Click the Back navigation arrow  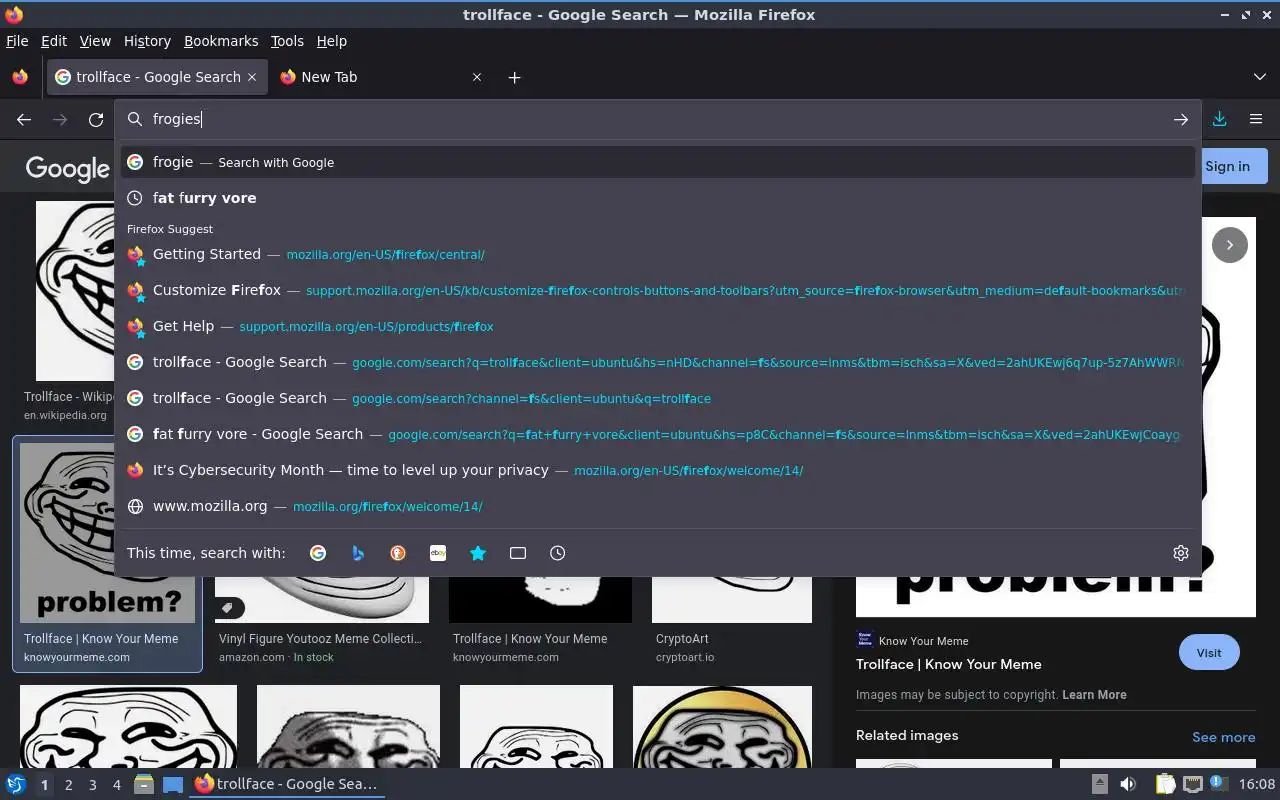24,119
